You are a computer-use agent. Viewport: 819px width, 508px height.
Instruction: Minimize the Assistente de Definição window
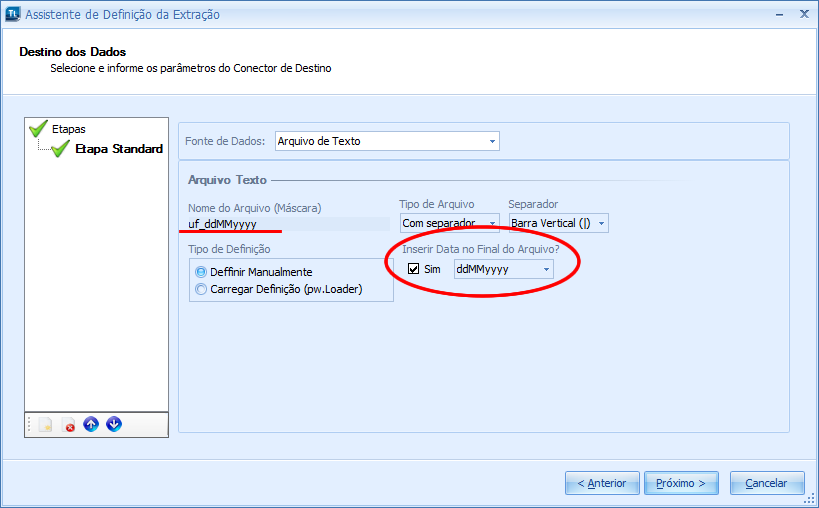pyautogui.click(x=779, y=15)
